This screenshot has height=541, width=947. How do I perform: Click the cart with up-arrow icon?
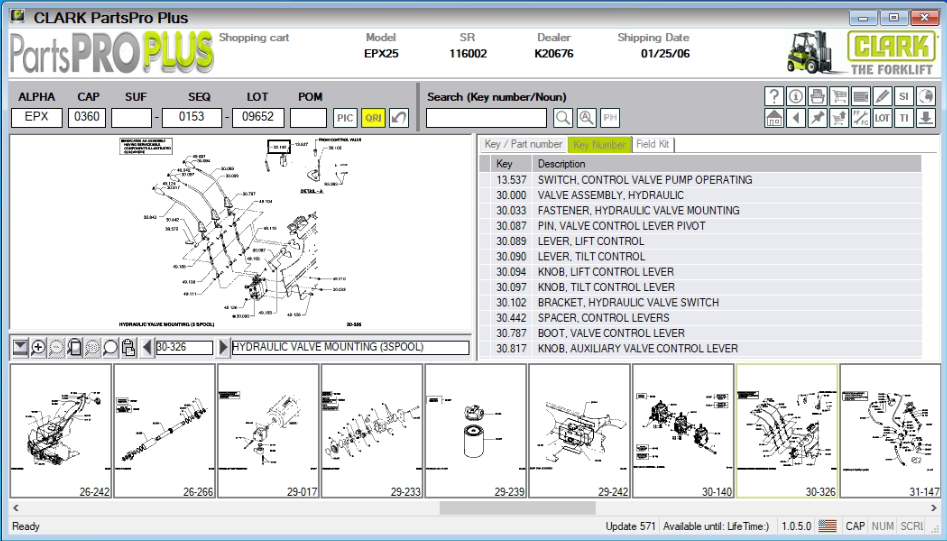pos(839,118)
